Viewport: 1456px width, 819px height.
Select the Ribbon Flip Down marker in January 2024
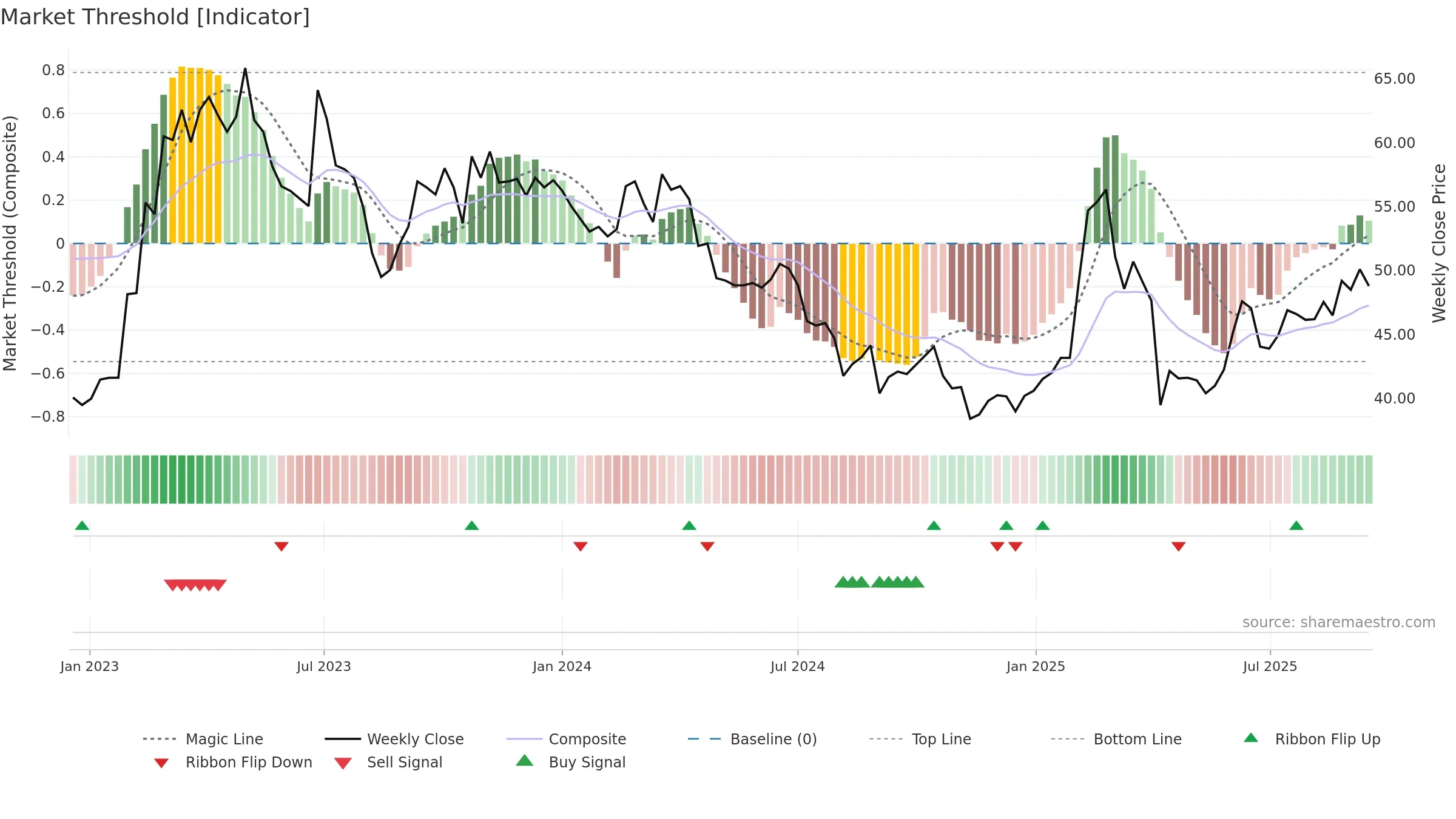(x=581, y=546)
